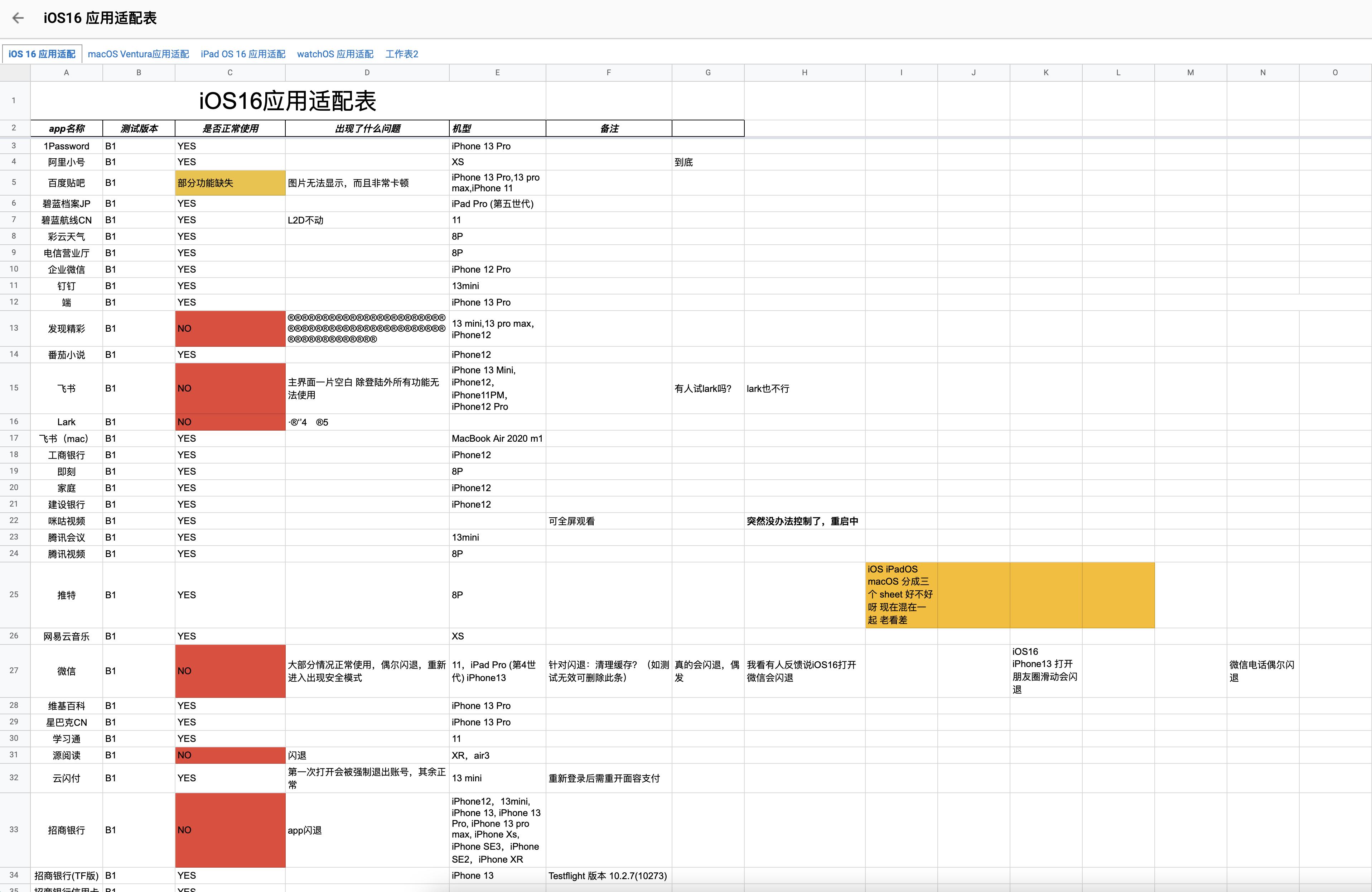Select row 13 header
This screenshot has height=892, width=1372.
click(x=14, y=328)
